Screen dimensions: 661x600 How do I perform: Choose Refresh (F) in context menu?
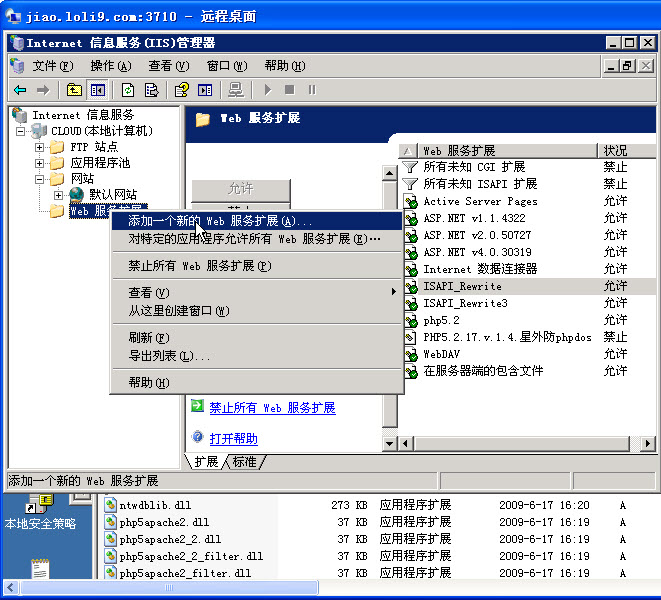pos(257,338)
